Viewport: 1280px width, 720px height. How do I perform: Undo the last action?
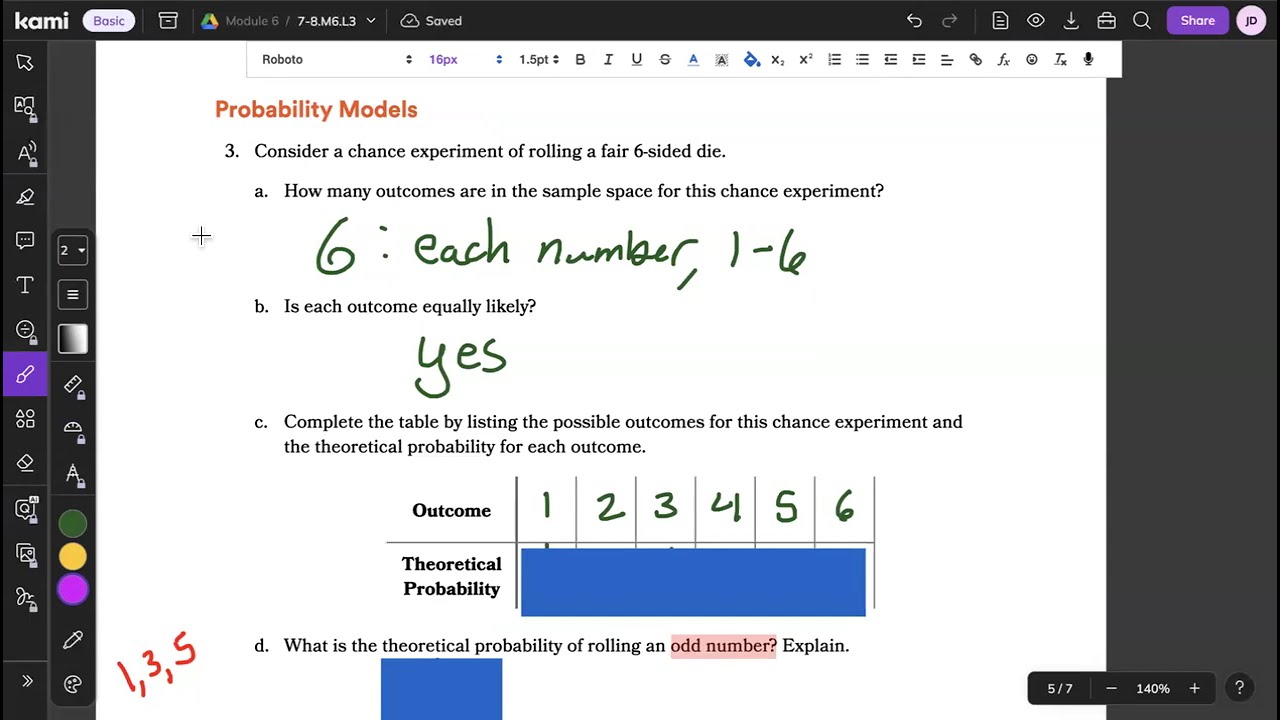tap(914, 20)
